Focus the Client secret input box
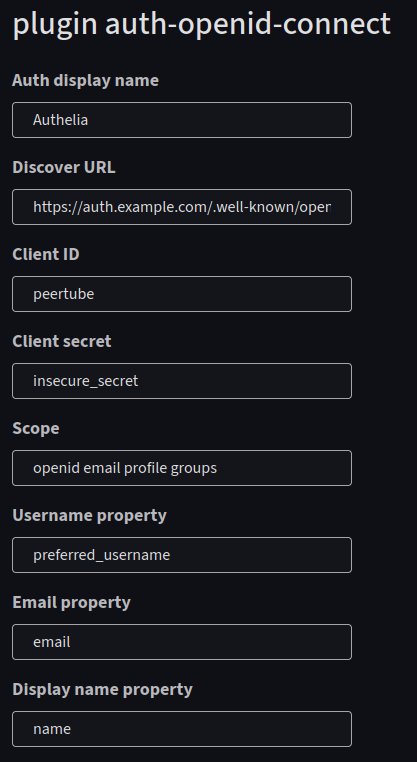 tap(182, 381)
